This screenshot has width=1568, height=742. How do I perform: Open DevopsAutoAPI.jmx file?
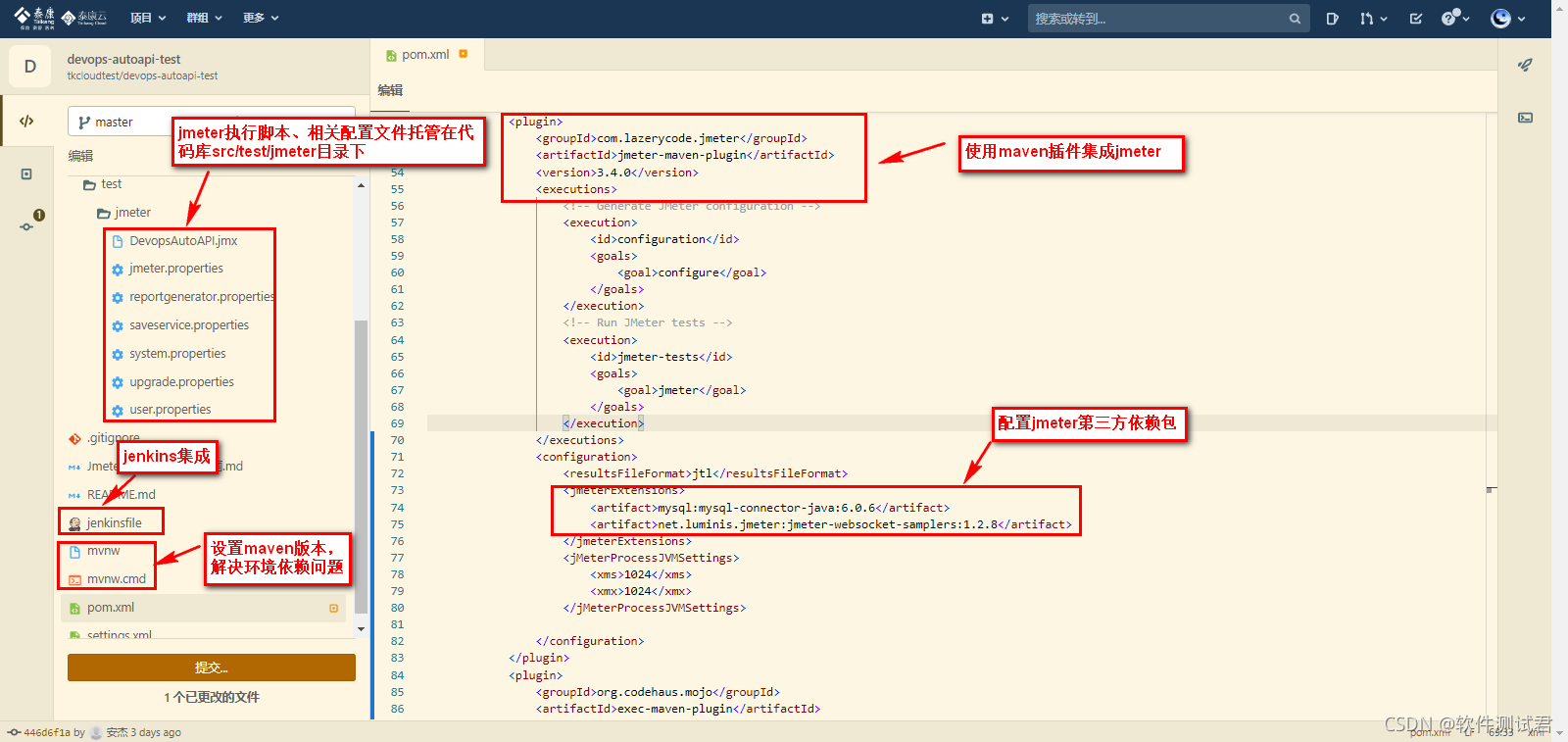click(x=183, y=241)
